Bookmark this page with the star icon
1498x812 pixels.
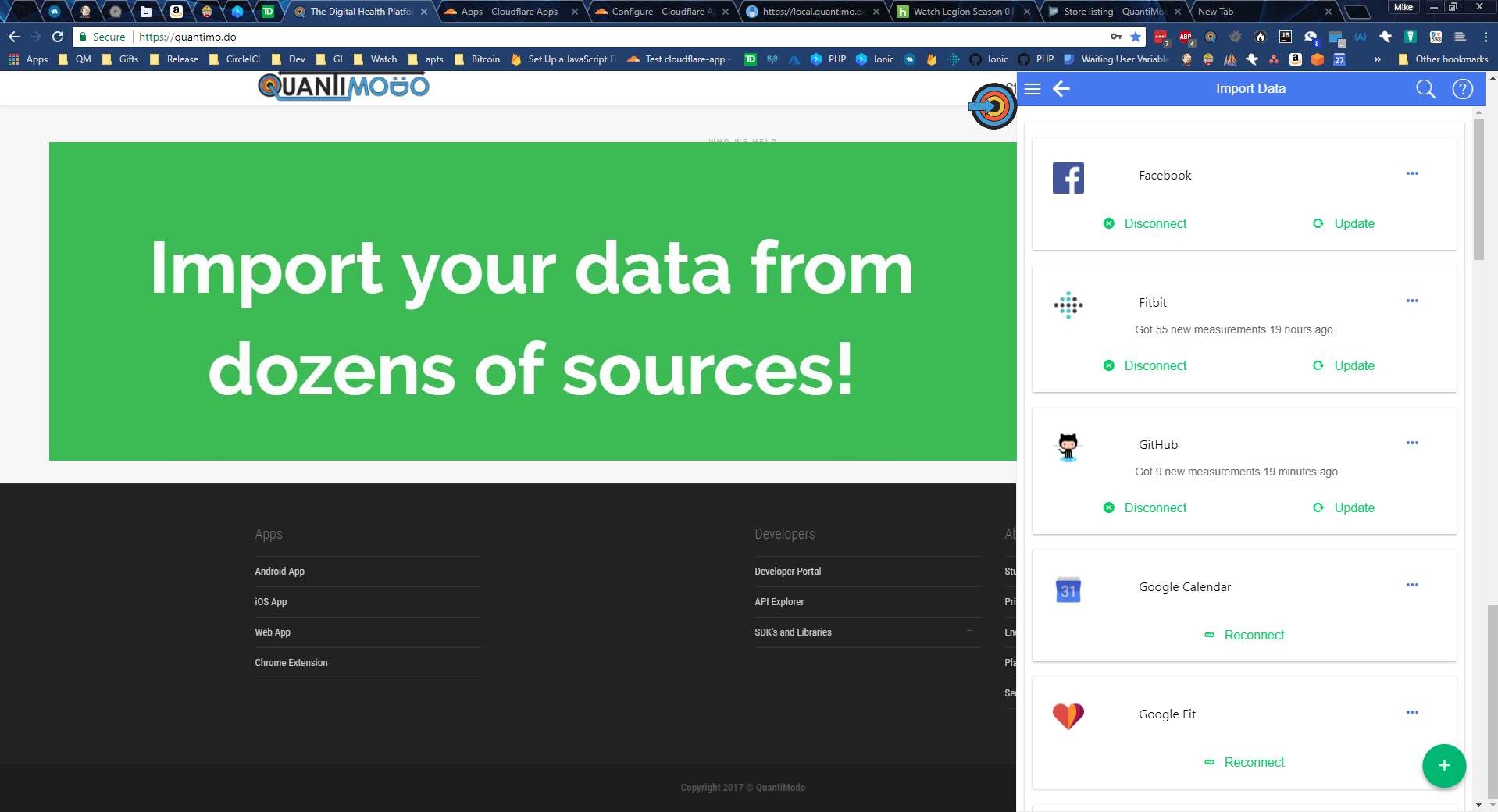1136,37
